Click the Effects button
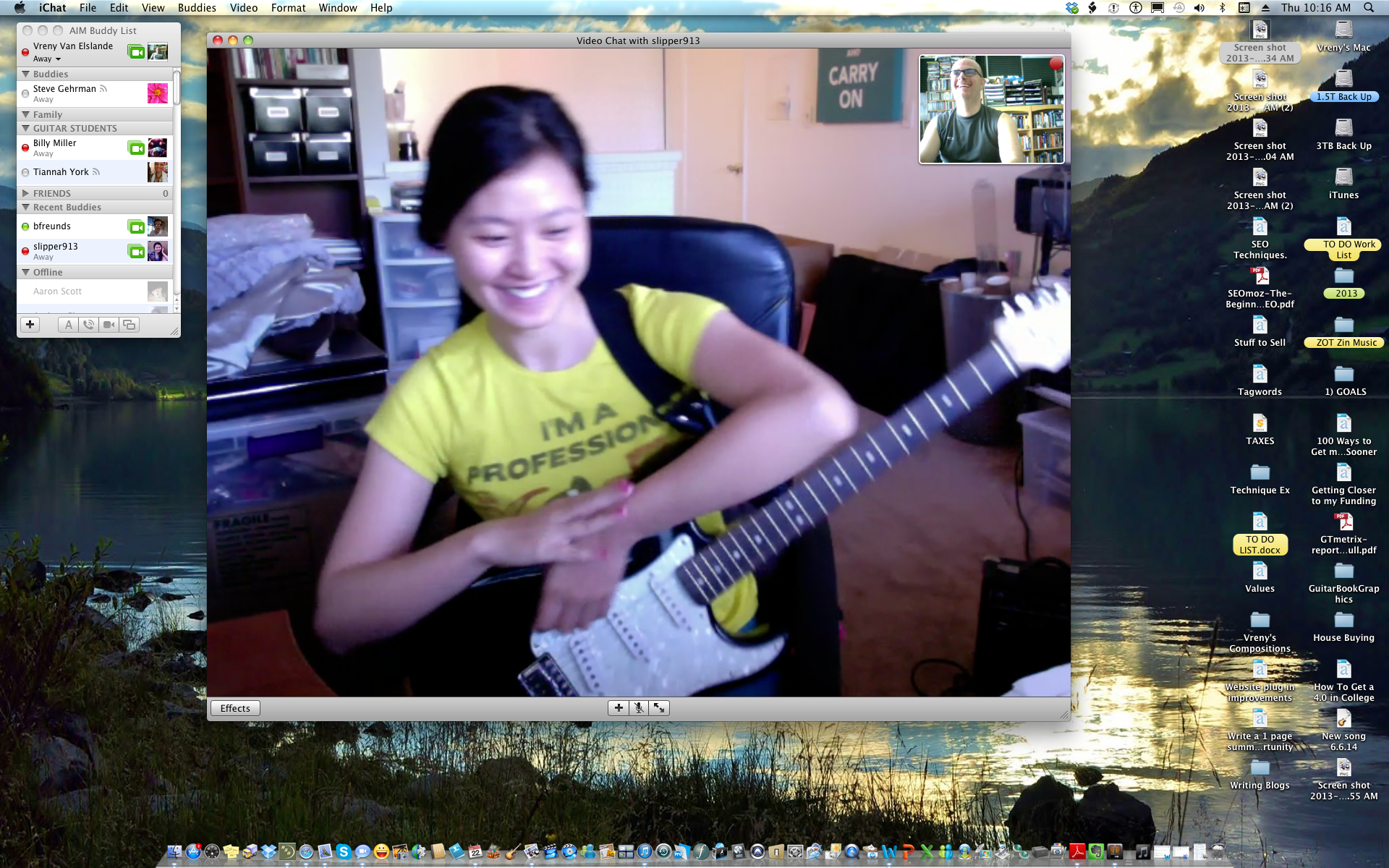The image size is (1389, 868). click(235, 708)
